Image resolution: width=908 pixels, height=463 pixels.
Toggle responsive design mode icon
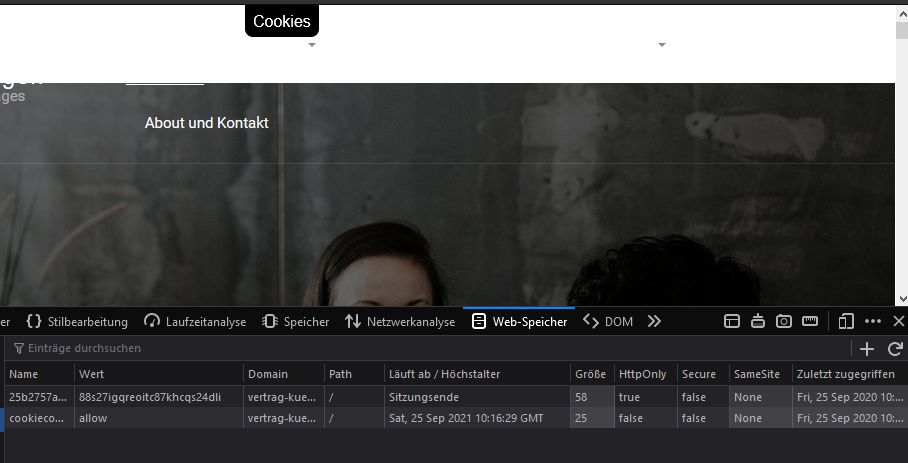pyautogui.click(x=846, y=321)
